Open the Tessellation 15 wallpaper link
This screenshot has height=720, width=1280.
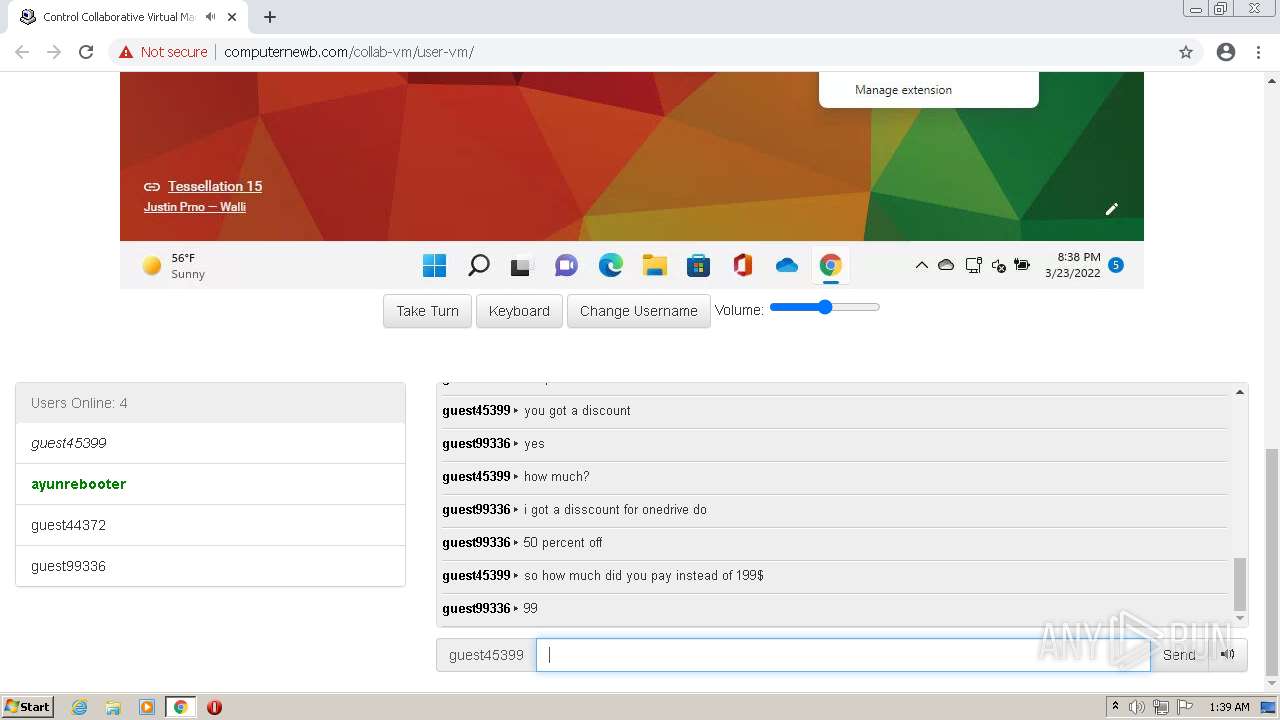tap(215, 186)
